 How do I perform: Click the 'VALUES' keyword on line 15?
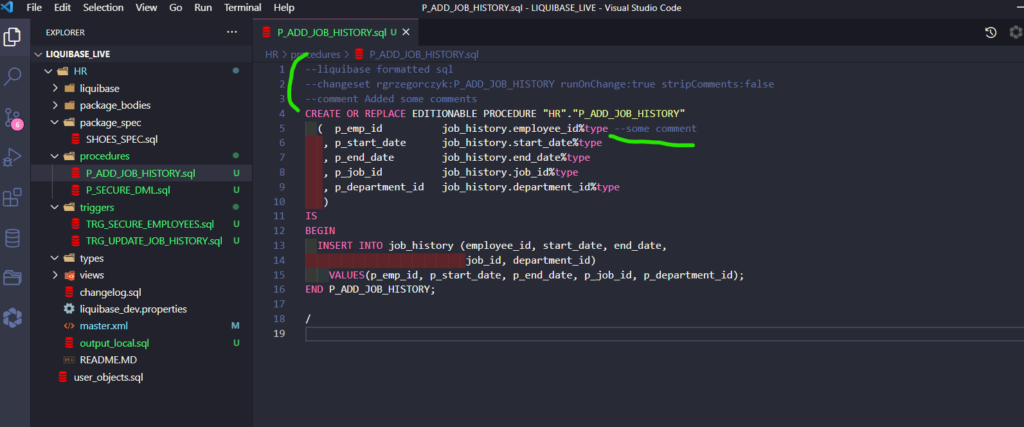point(347,275)
